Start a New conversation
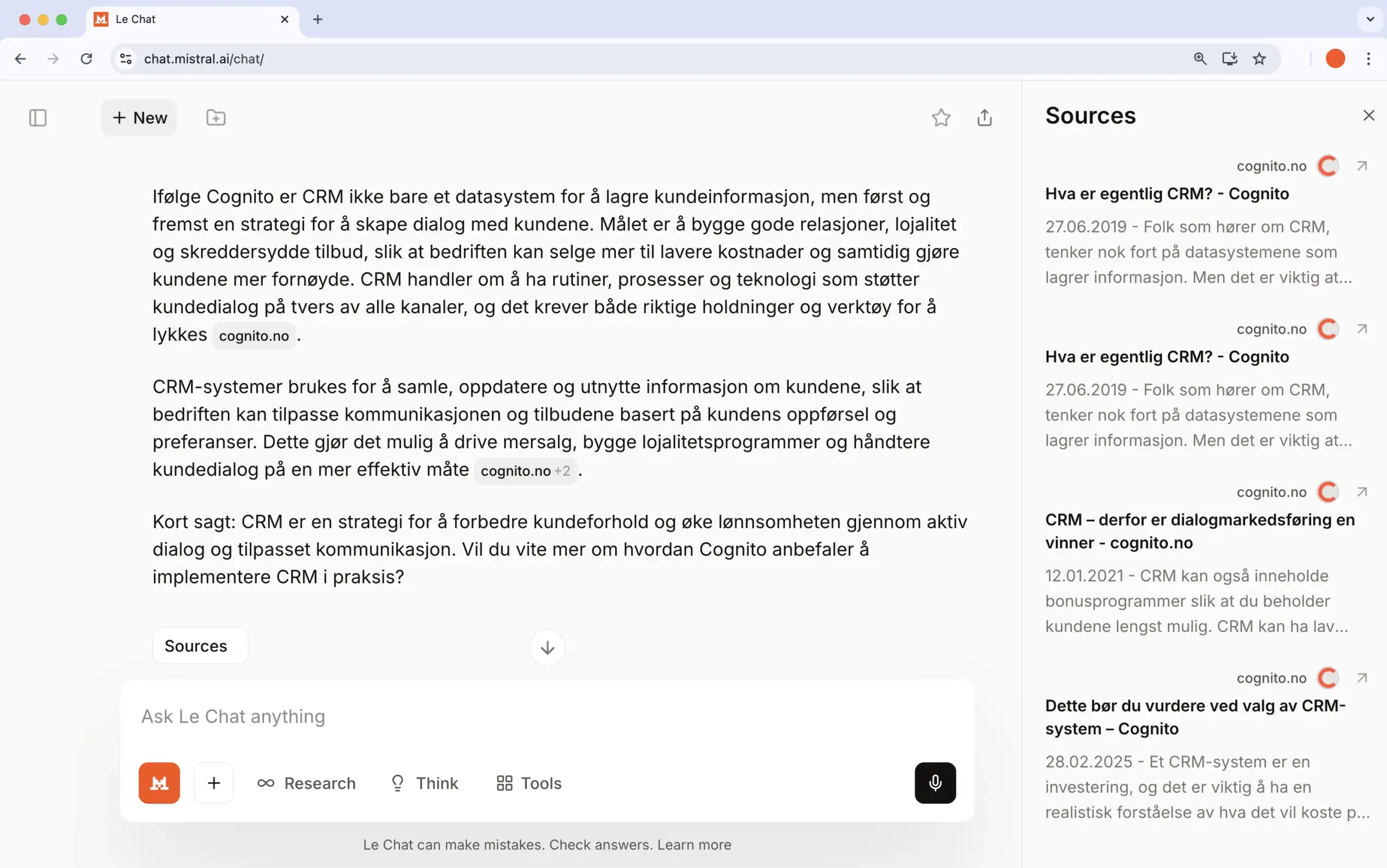Screen dimensions: 1387x868 click(139, 117)
